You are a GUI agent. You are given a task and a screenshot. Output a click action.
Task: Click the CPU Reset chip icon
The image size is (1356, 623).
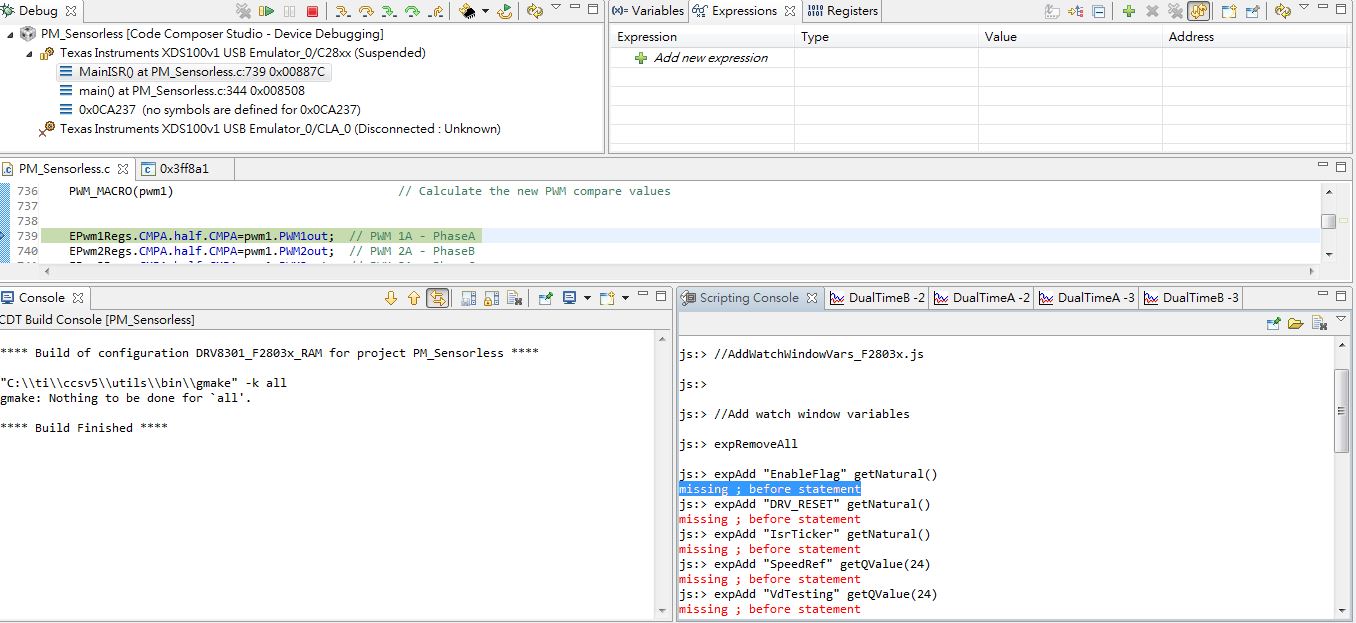[x=467, y=11]
